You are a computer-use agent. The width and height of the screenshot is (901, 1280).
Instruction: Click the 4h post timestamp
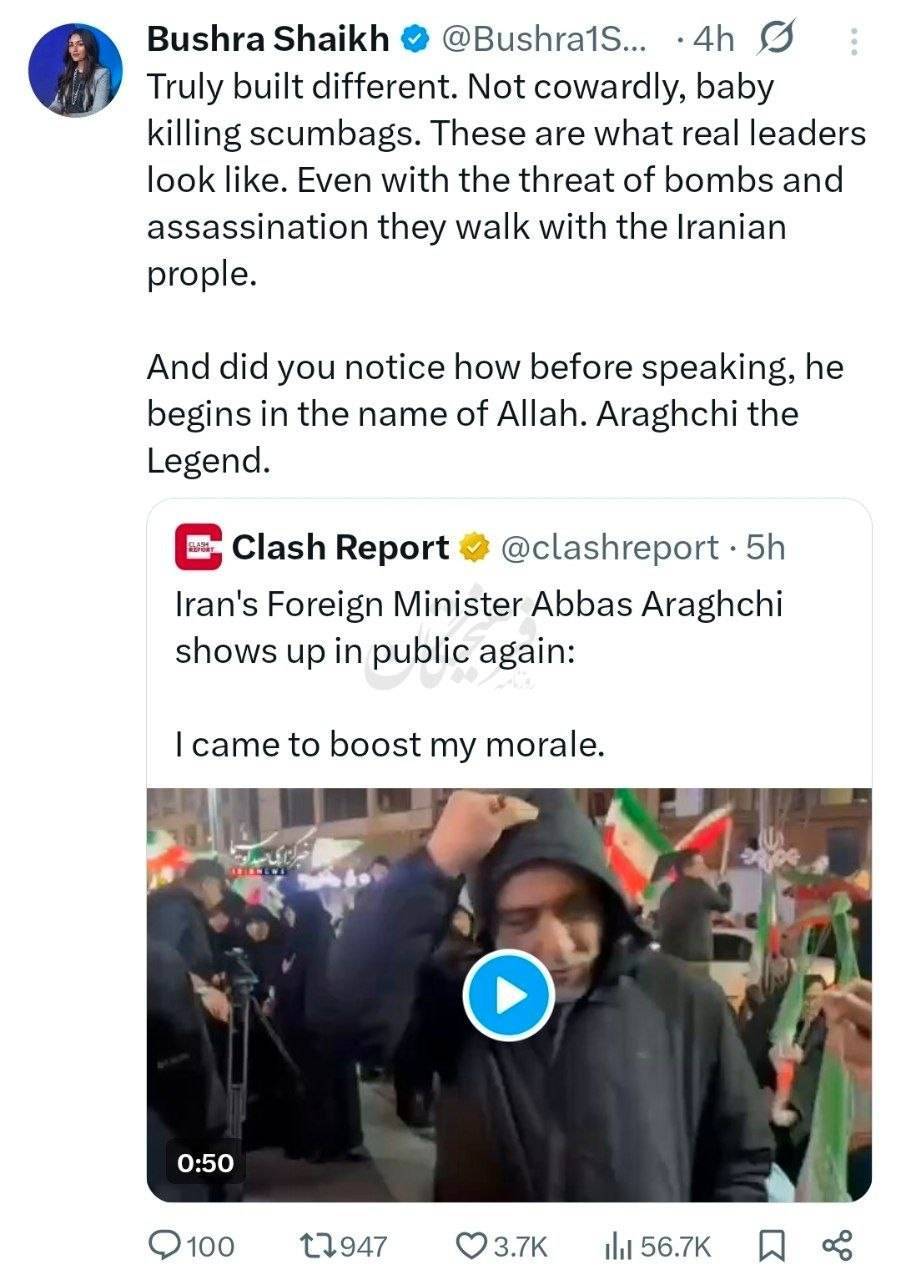(713, 40)
